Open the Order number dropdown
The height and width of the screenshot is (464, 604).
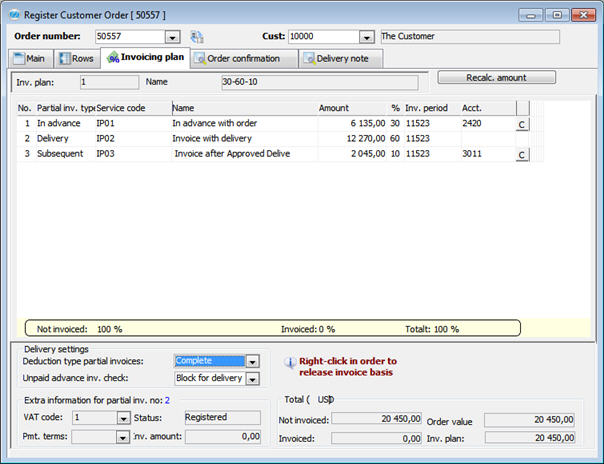point(172,37)
